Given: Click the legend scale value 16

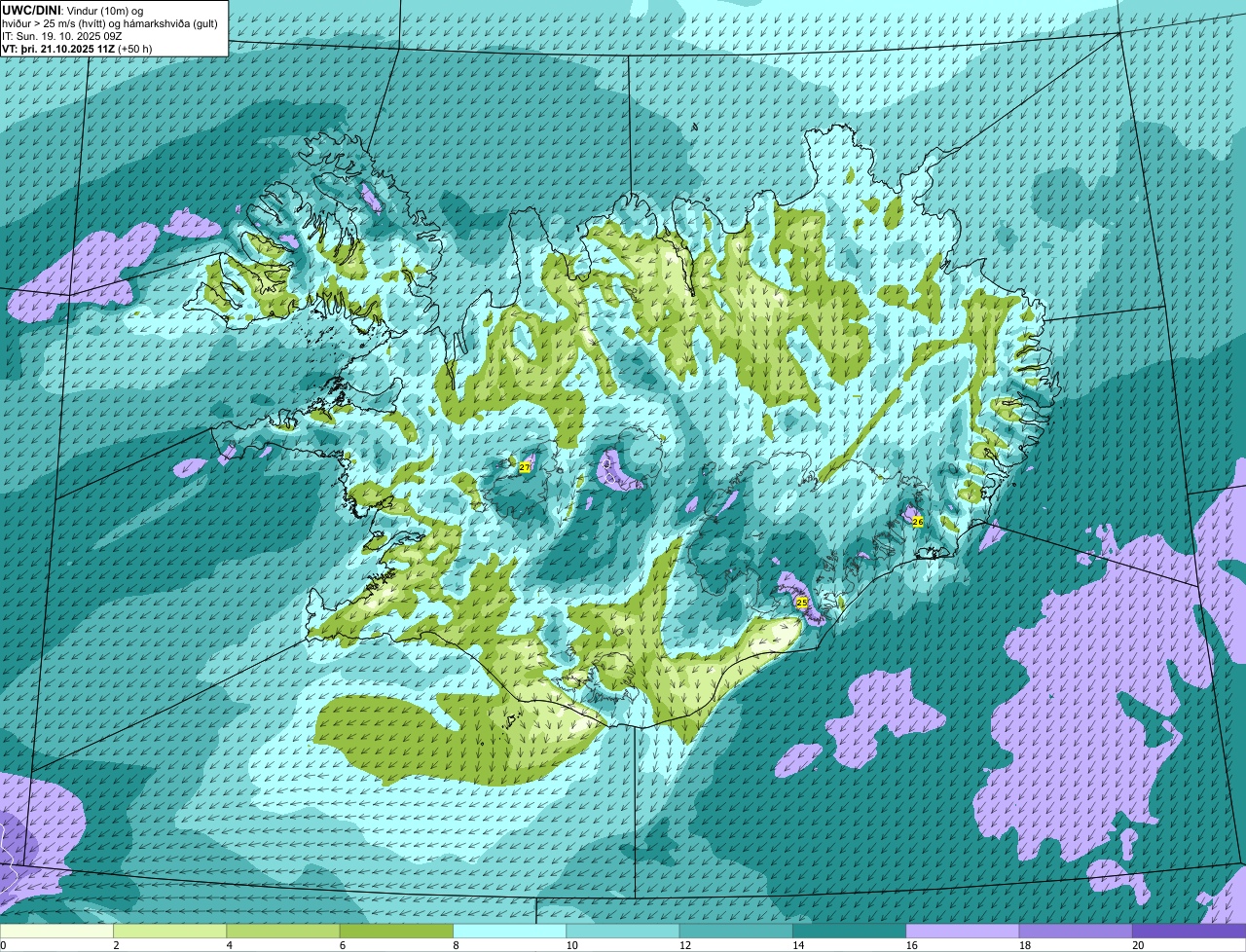Looking at the screenshot, I should point(911,945).
